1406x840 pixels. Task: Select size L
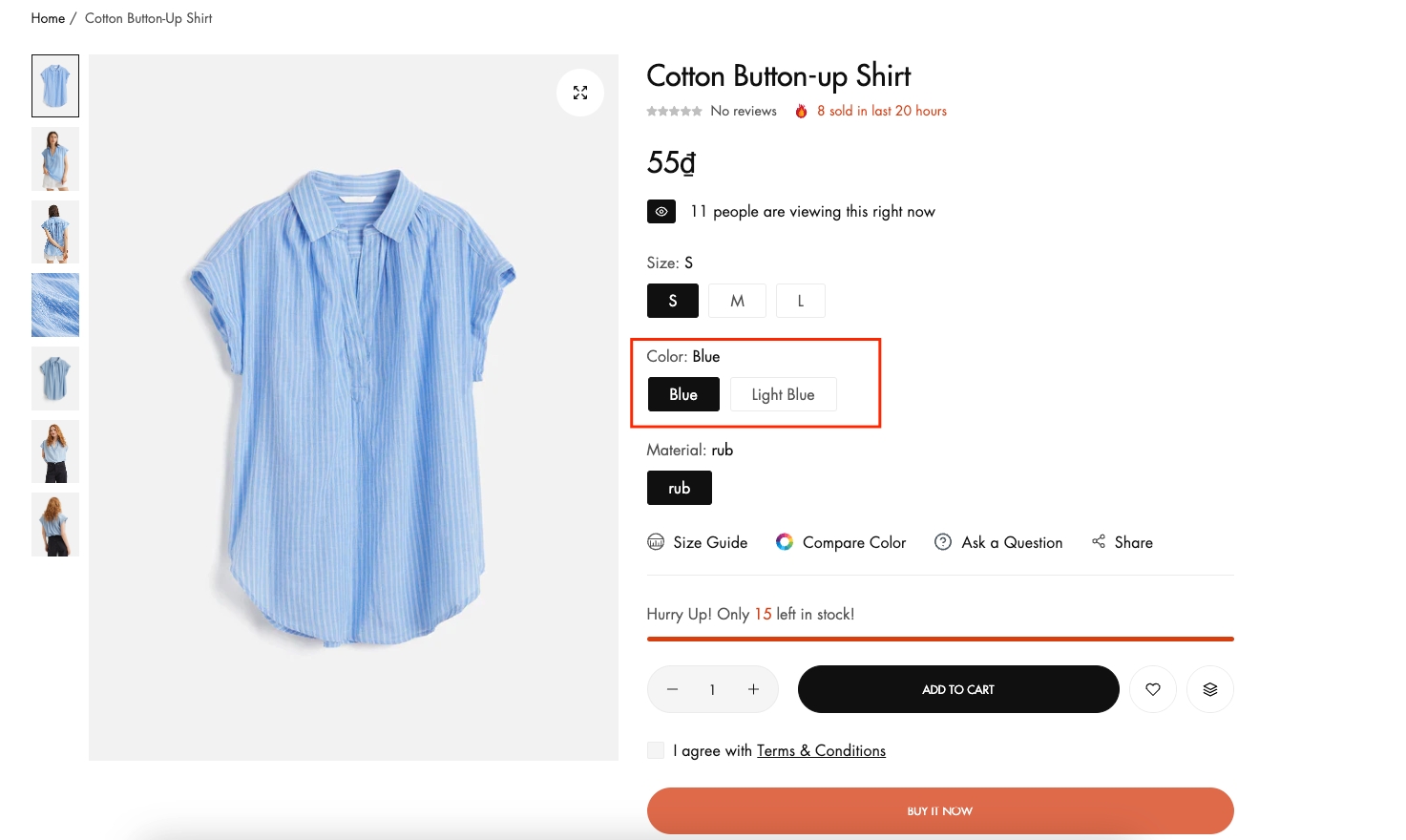point(800,301)
